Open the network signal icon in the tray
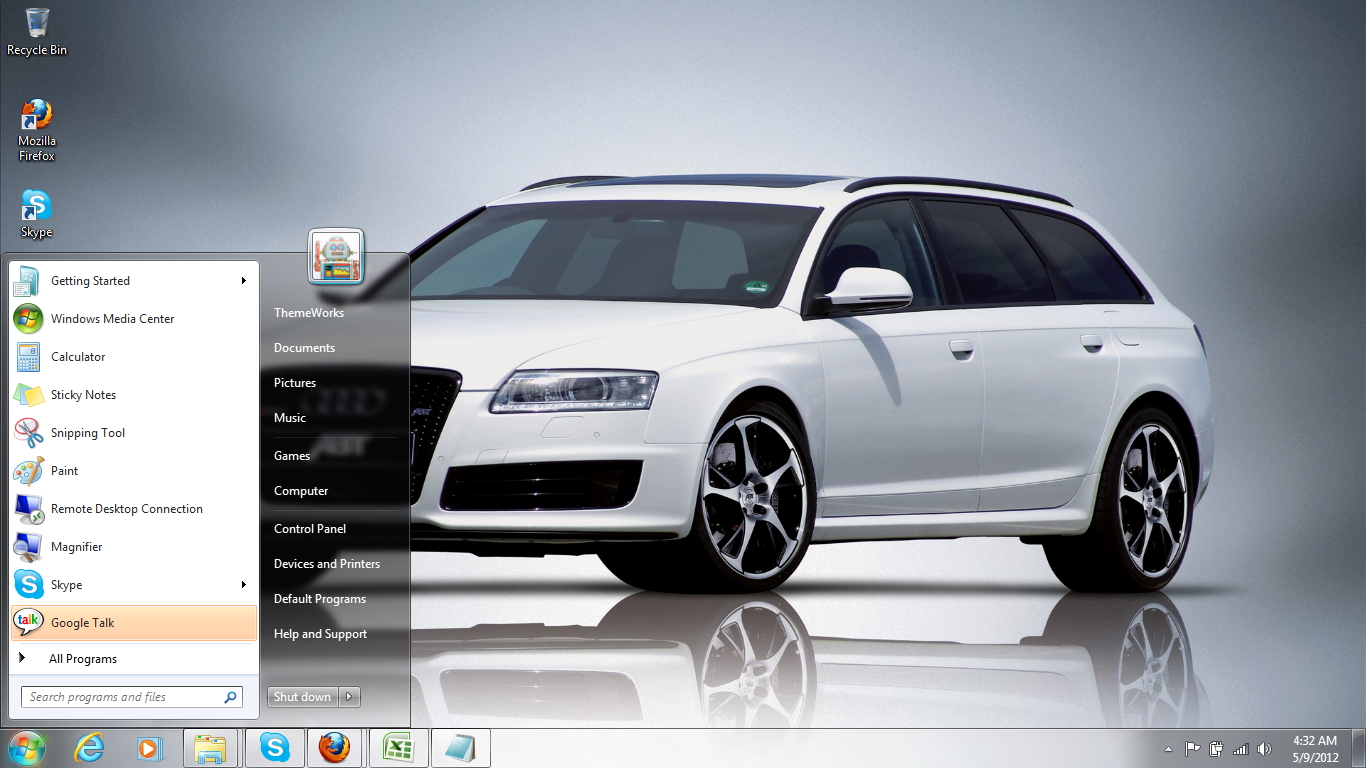Screen dimensions: 1366x768 click(x=1241, y=747)
